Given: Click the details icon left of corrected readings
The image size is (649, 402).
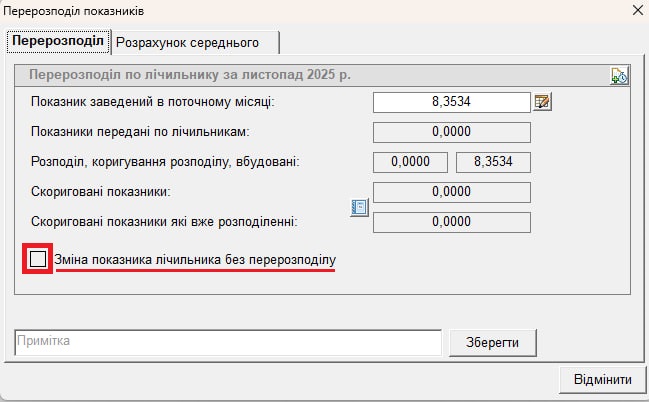Looking at the screenshot, I should [x=360, y=207].
